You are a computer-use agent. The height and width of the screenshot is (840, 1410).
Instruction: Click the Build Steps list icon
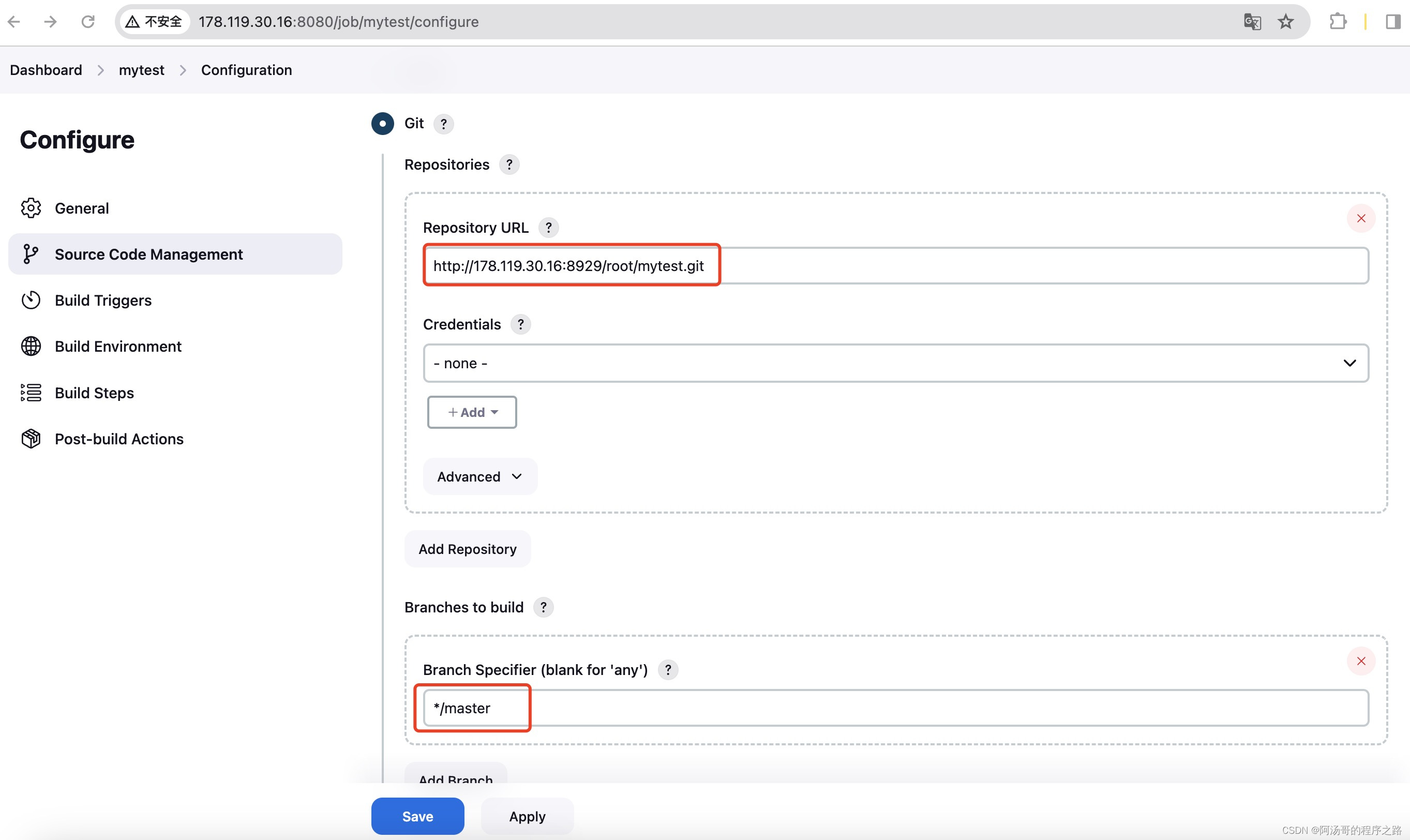point(31,393)
